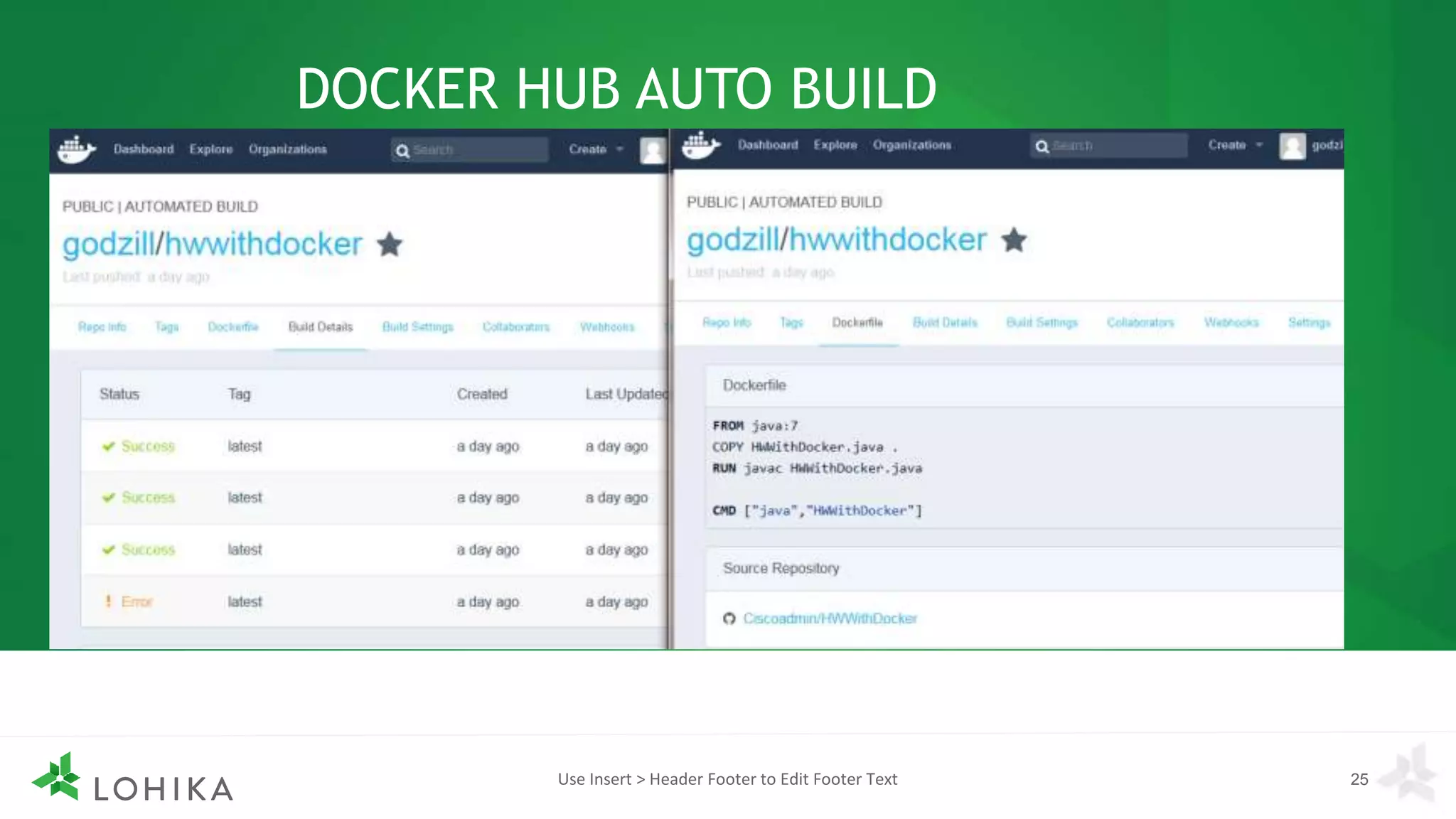
Task: Switch to Webhooks tab in left window
Action: [x=607, y=327]
